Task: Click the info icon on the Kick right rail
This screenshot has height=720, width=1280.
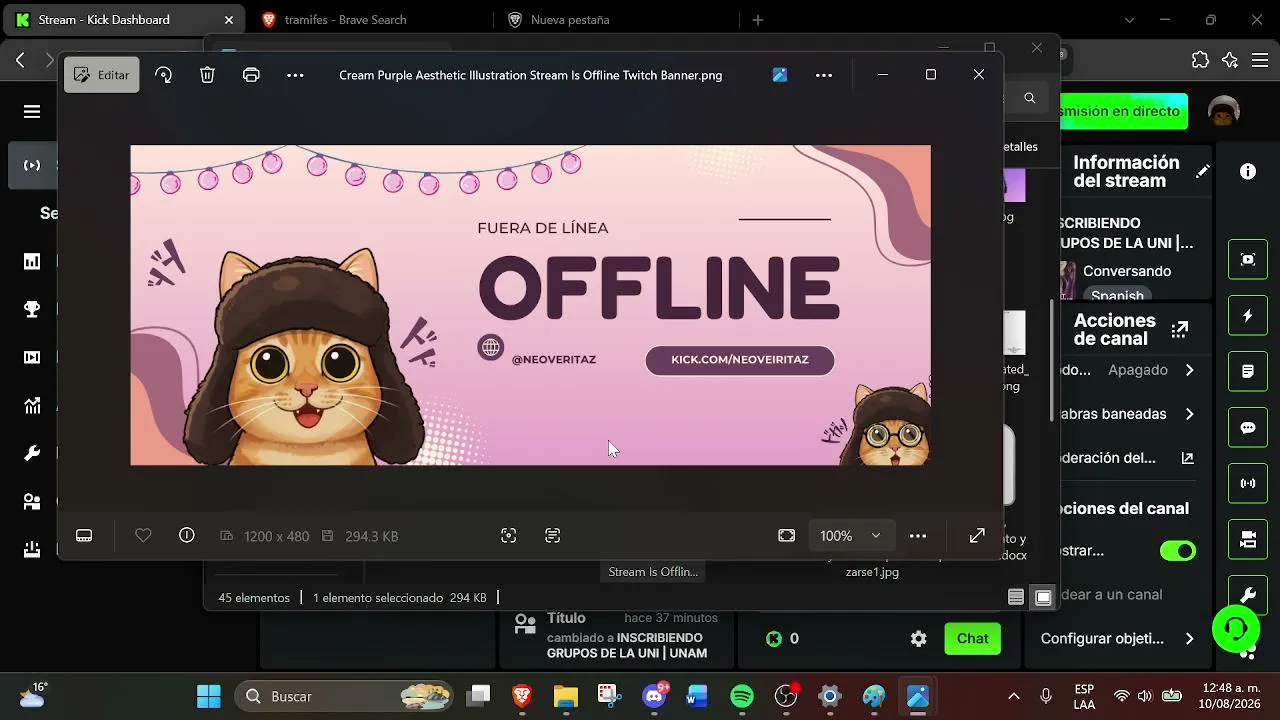Action: [x=1248, y=171]
